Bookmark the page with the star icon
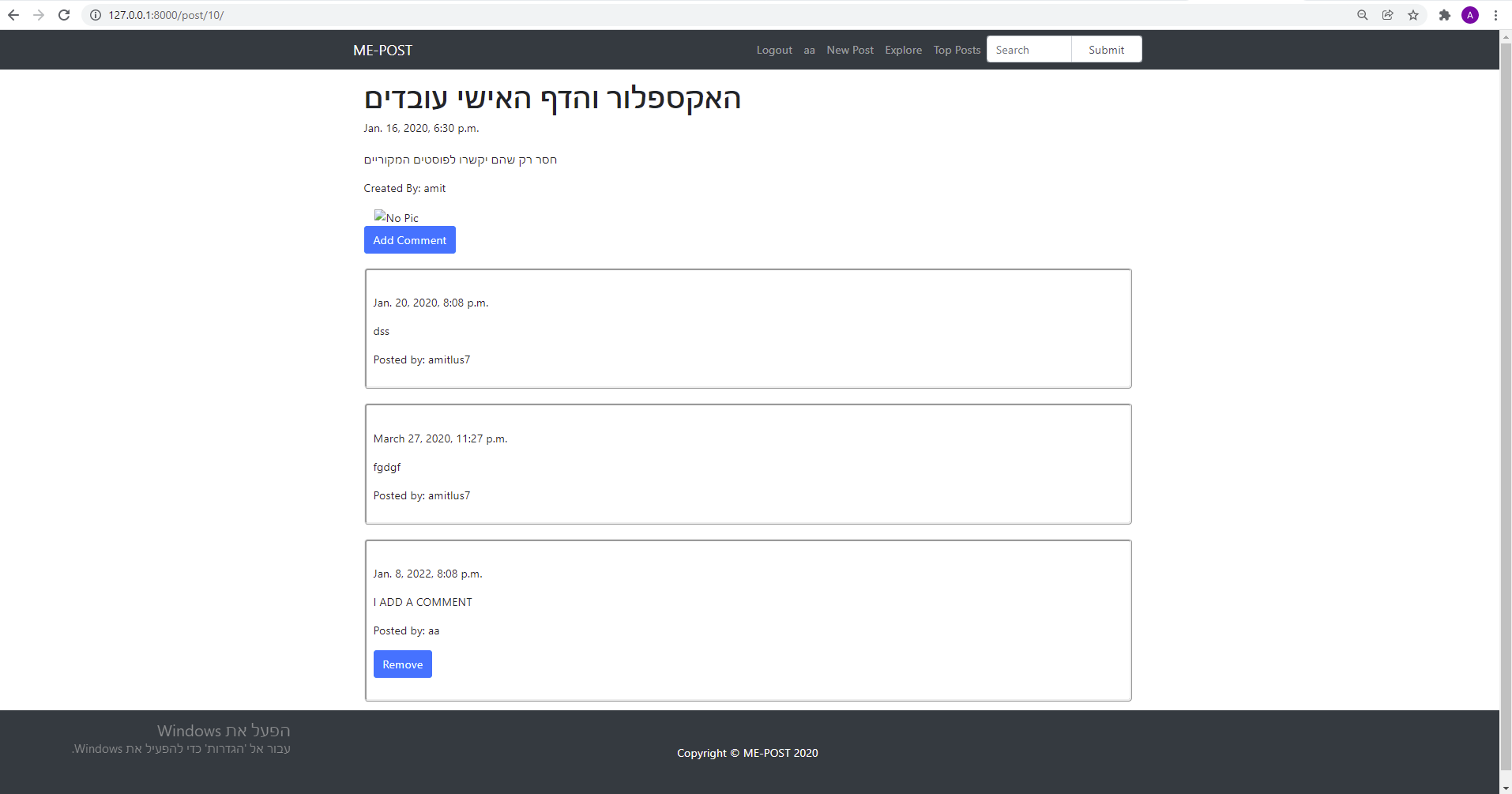Viewport: 1512px width, 794px height. click(x=1414, y=14)
